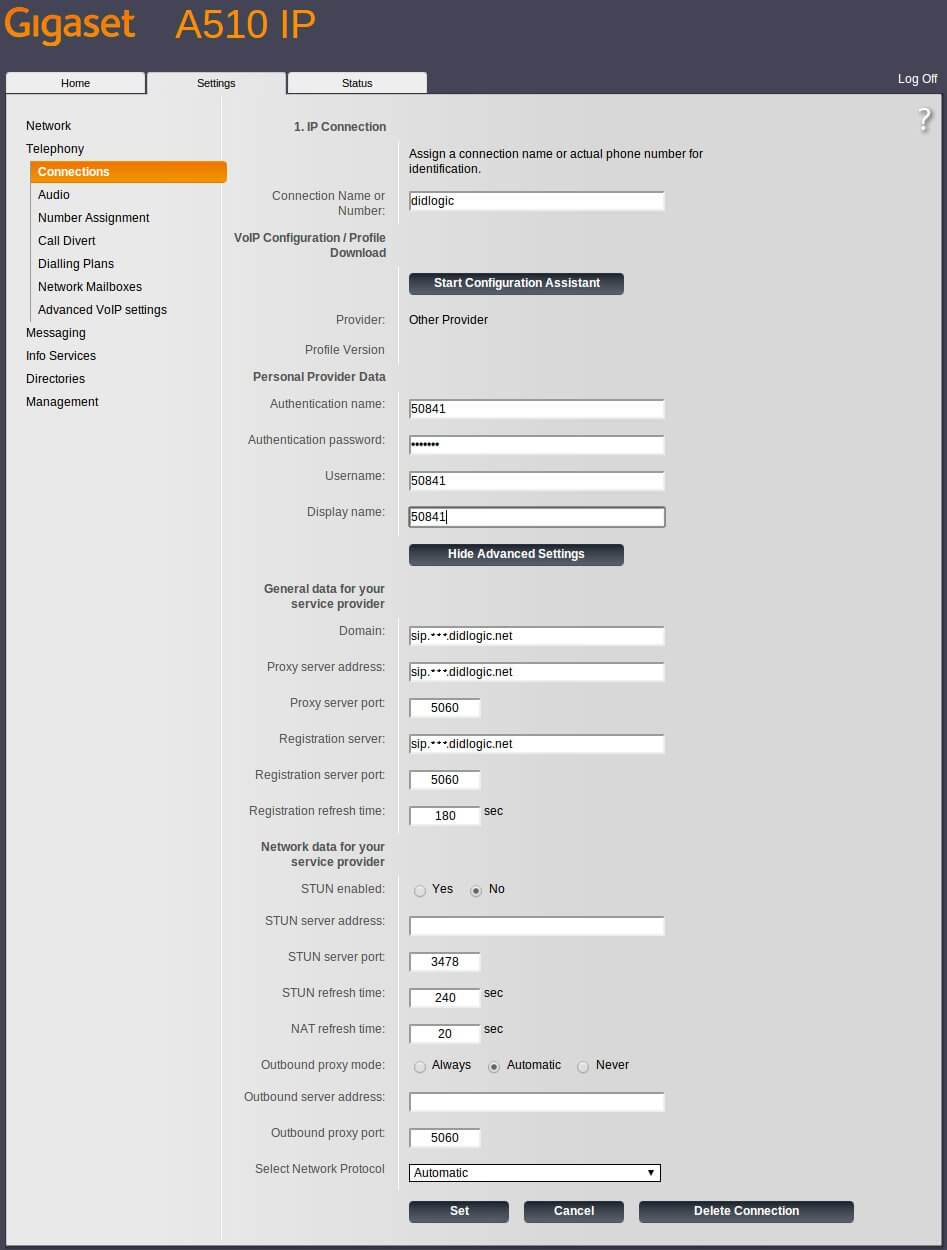Open the Status tab
This screenshot has height=1250, width=947.
357,83
